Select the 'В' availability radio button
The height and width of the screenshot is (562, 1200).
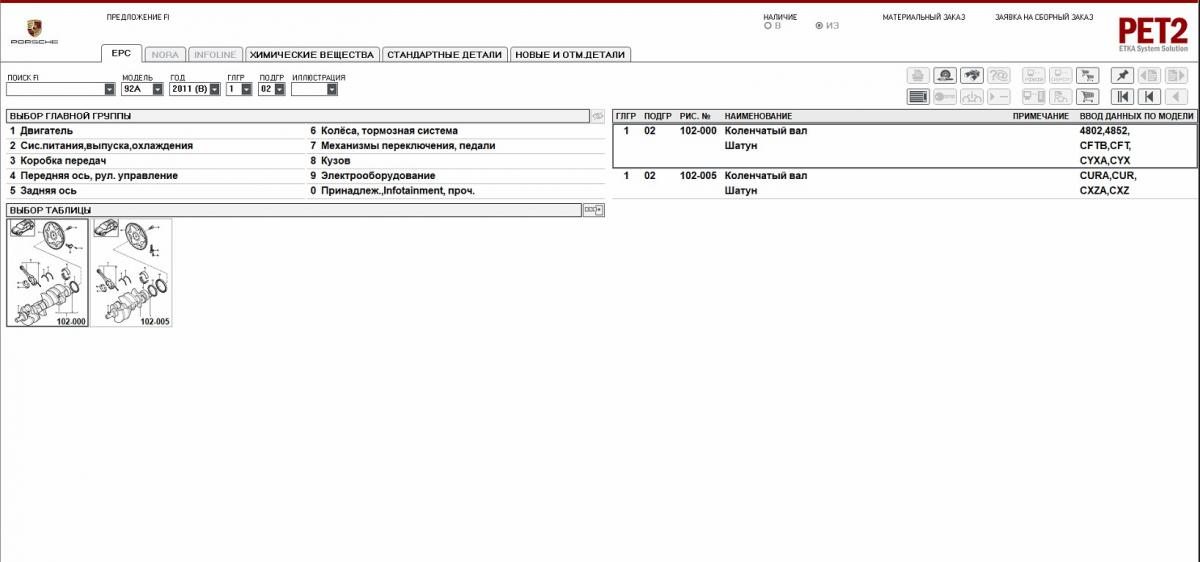[768, 26]
